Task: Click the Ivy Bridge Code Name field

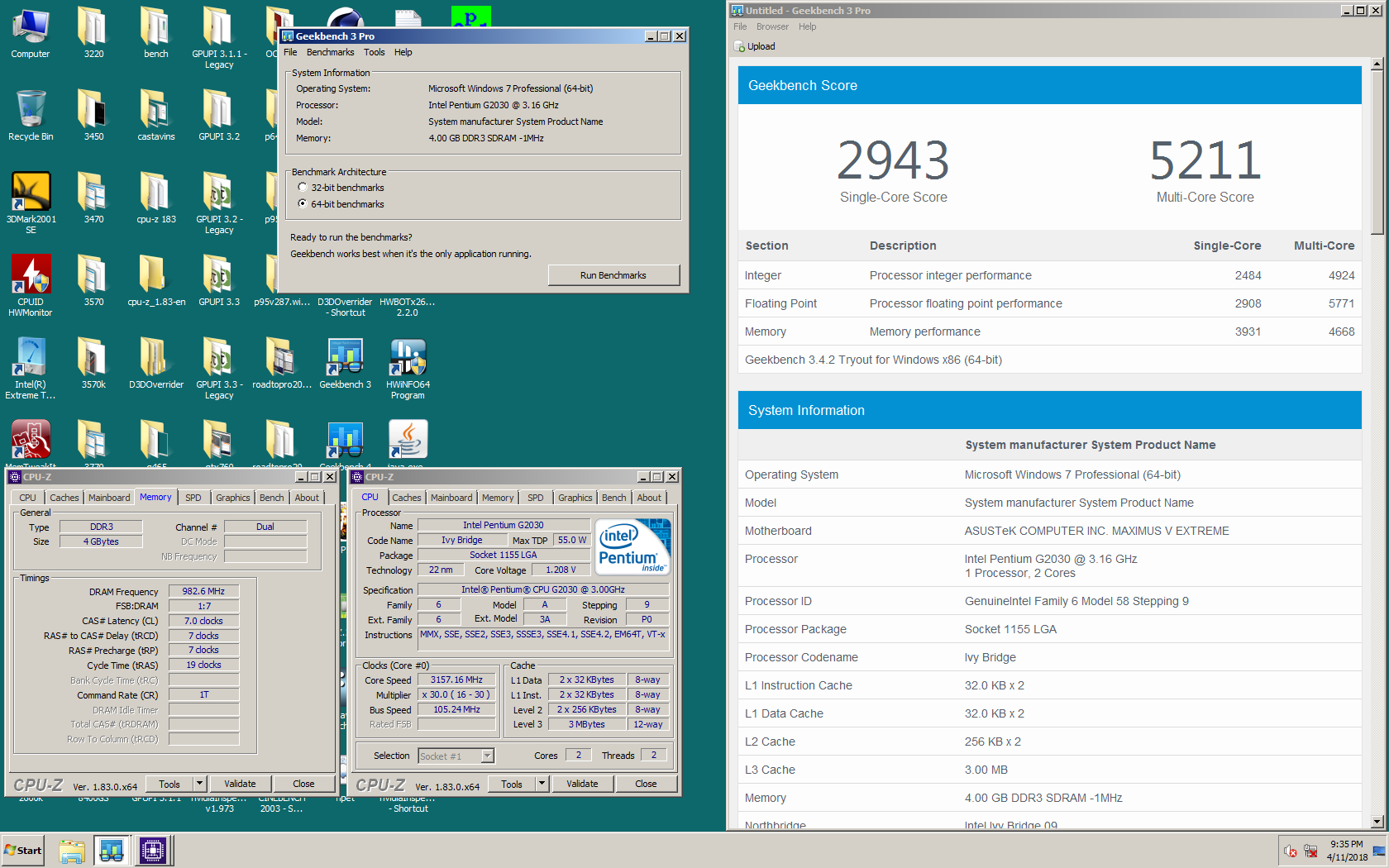Action: click(461, 540)
